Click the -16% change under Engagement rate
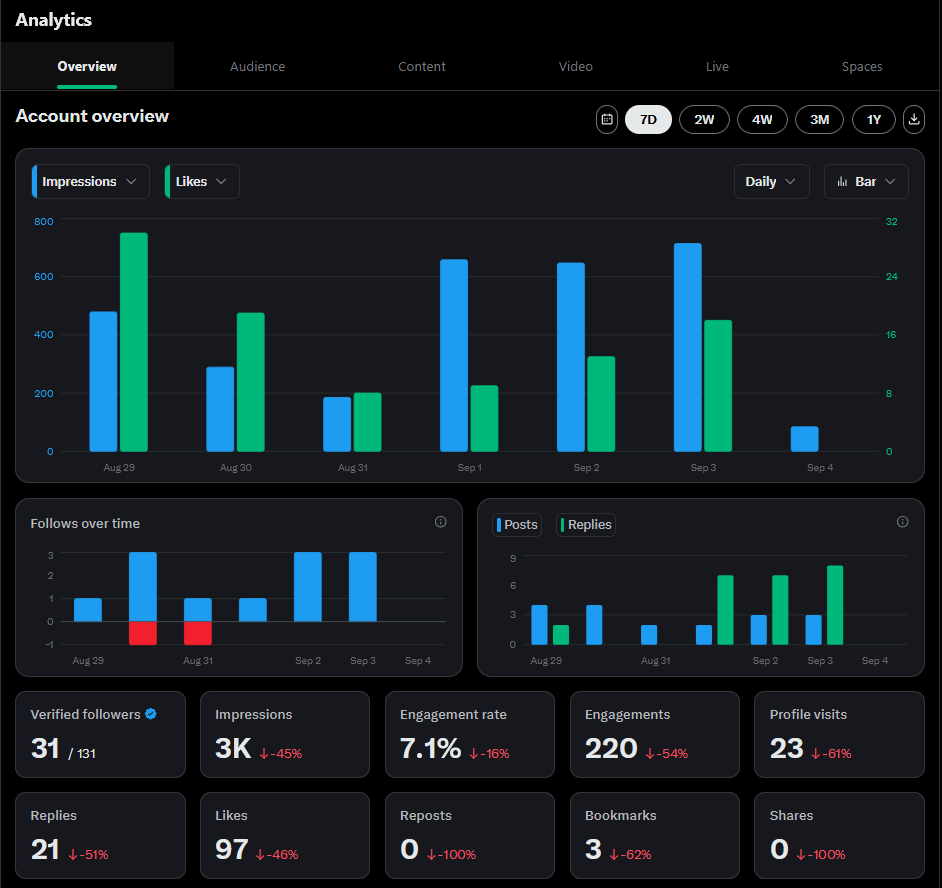 click(x=489, y=753)
